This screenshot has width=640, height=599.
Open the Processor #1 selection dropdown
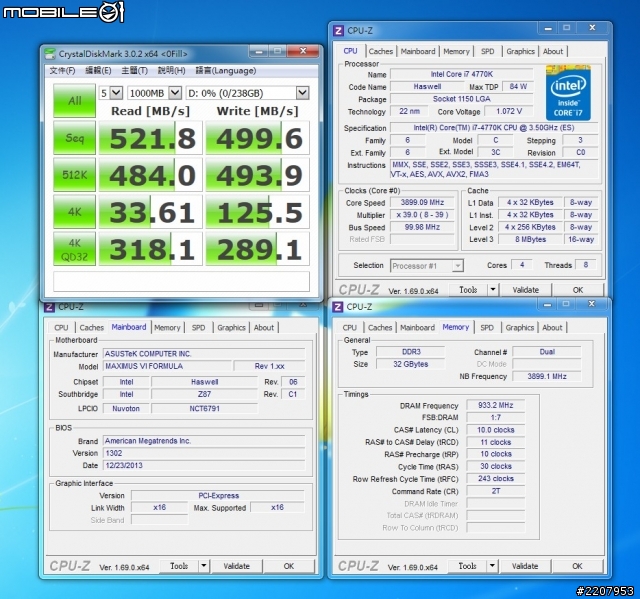tap(427, 266)
